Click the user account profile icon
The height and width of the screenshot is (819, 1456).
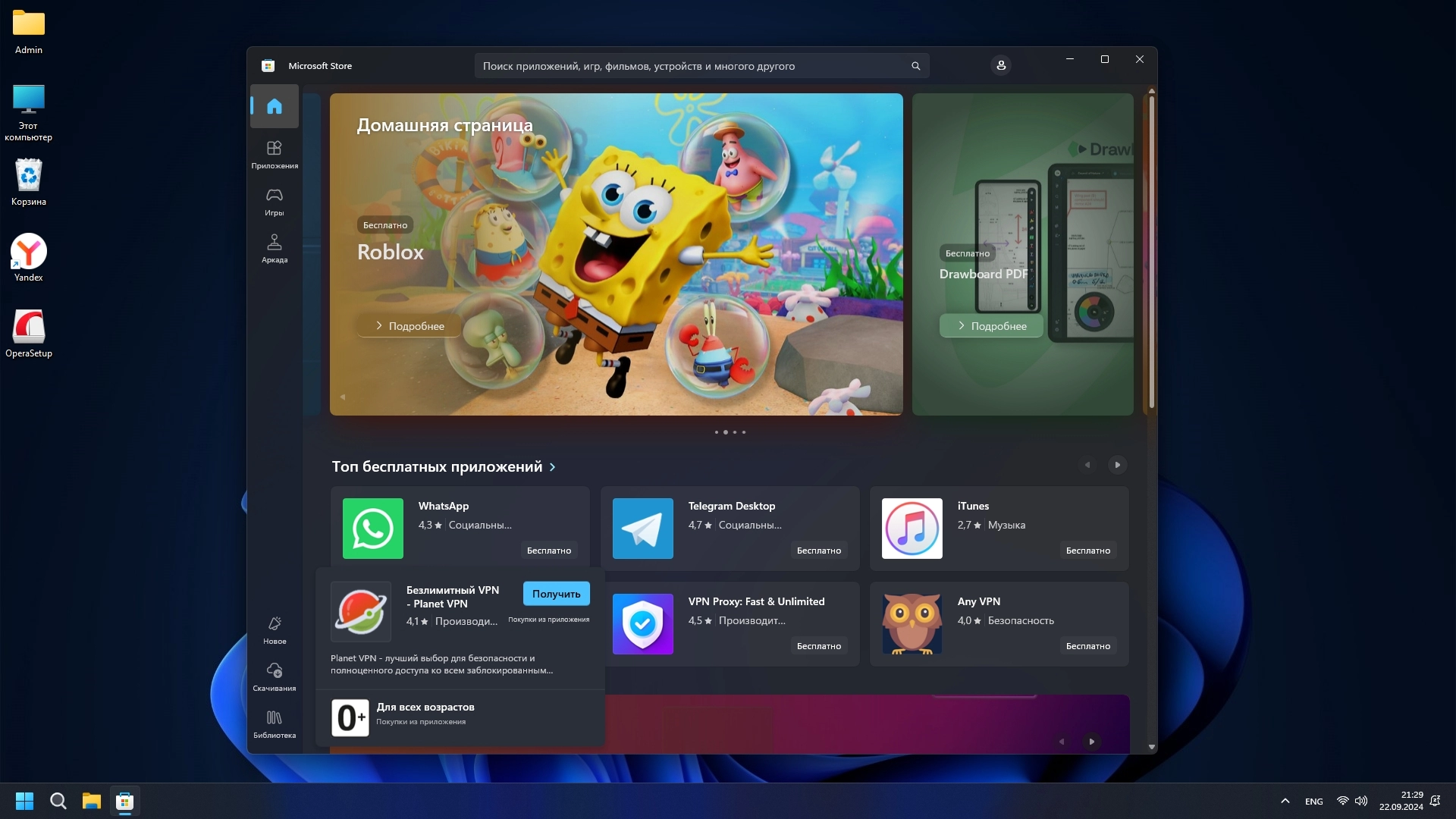click(1001, 66)
